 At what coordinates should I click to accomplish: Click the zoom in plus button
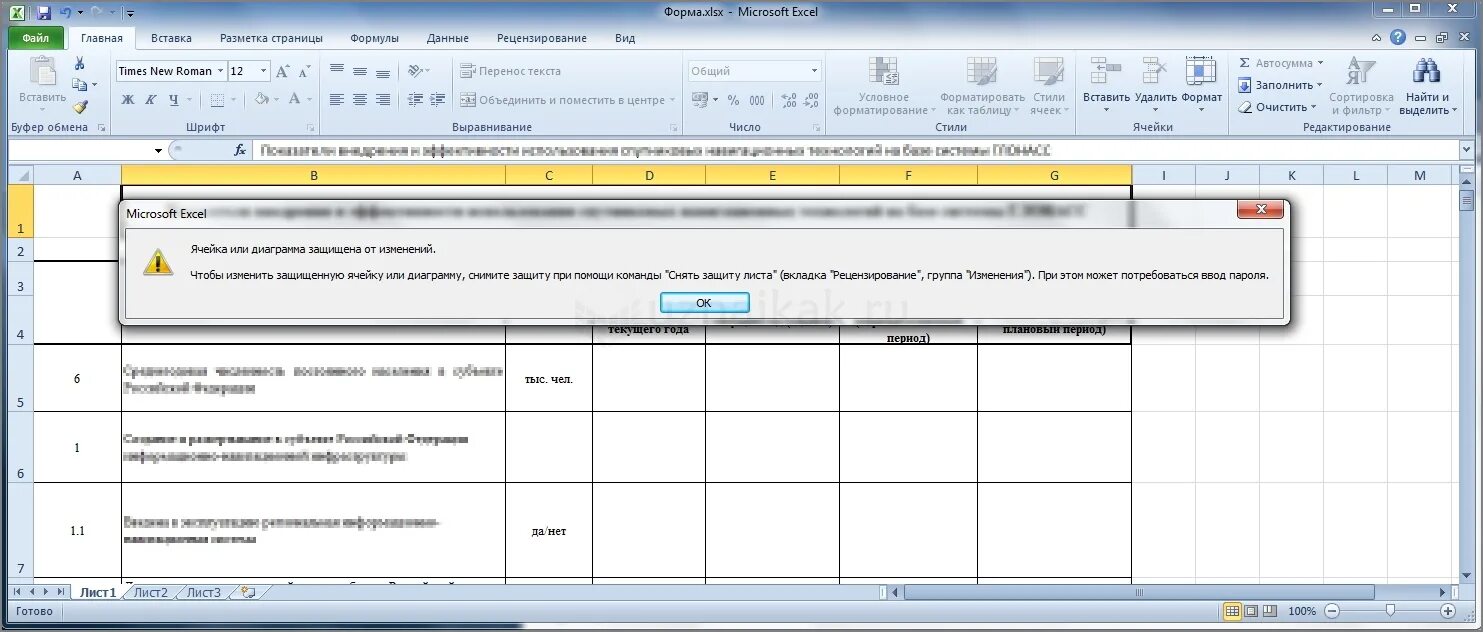[1447, 610]
